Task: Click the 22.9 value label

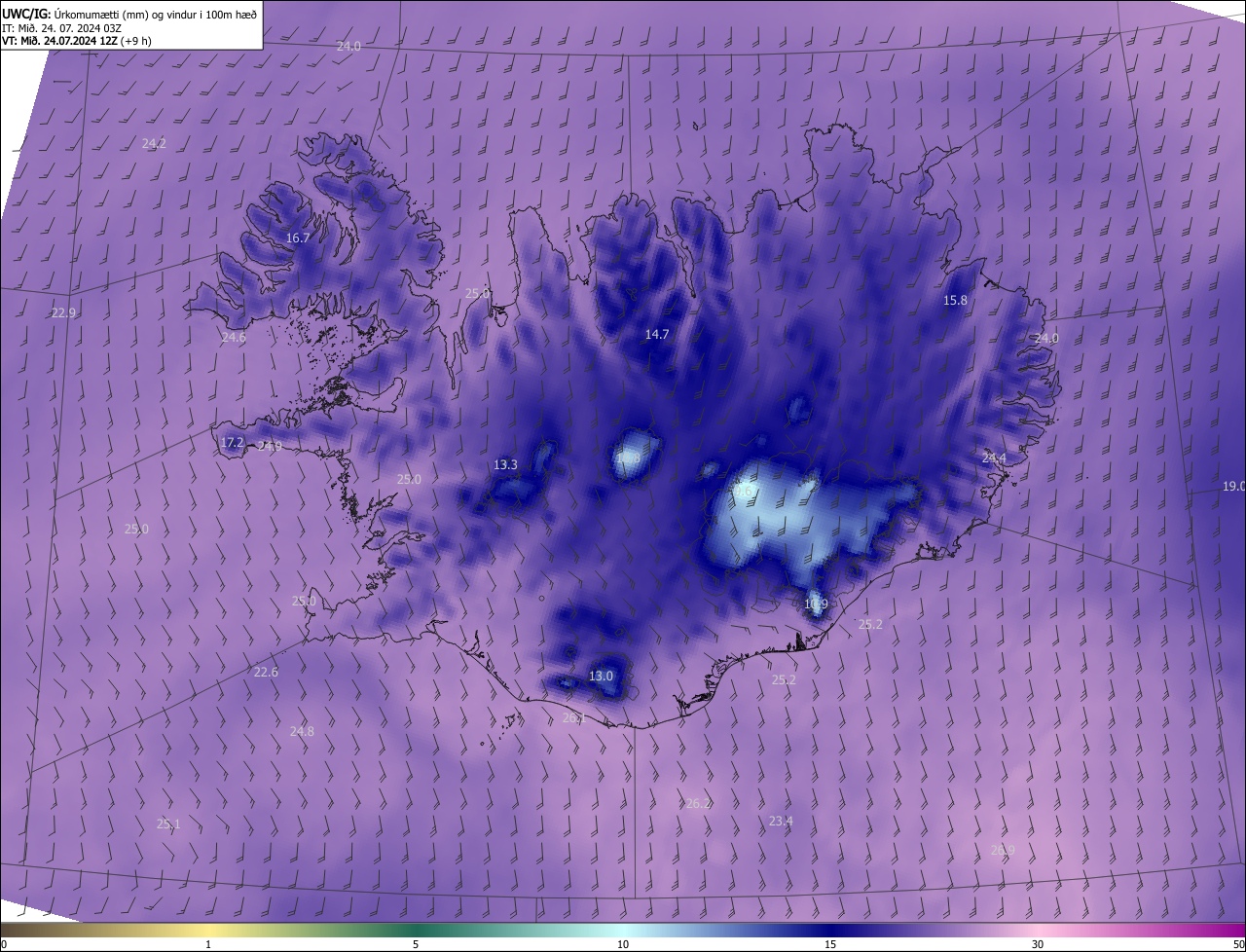Action: (64, 312)
